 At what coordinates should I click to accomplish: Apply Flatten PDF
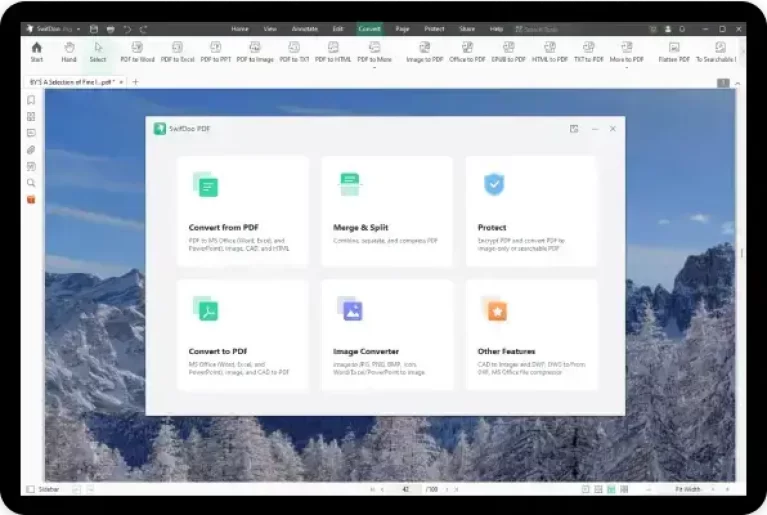click(x=674, y=52)
